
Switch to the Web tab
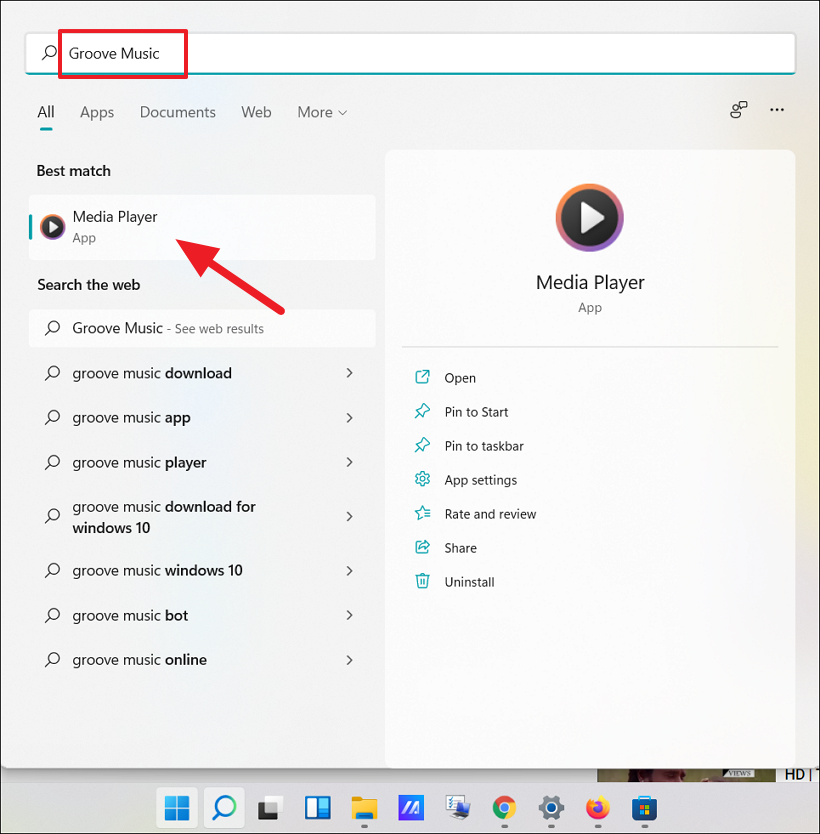256,112
